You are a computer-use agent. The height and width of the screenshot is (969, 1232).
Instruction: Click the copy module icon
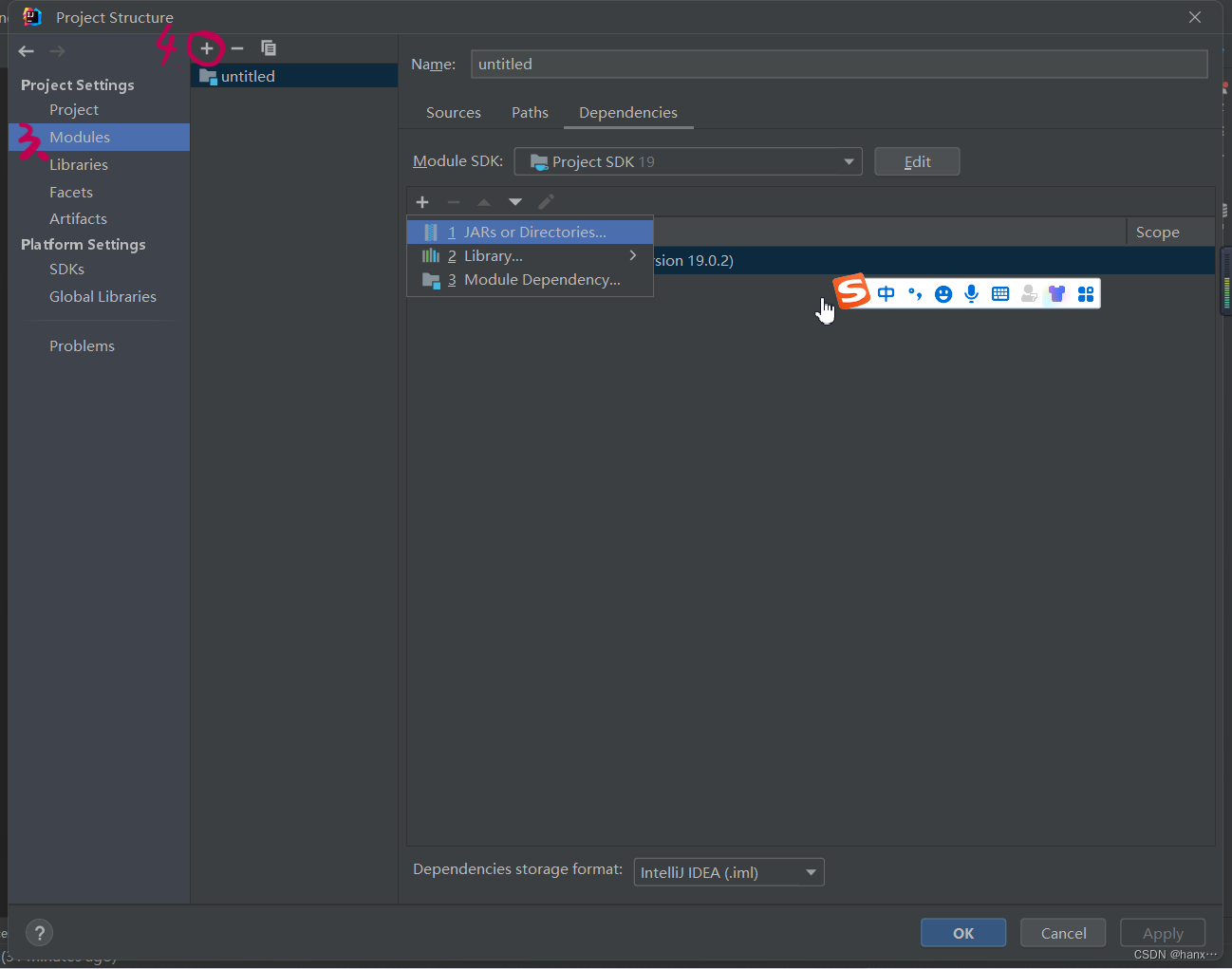pos(269,47)
